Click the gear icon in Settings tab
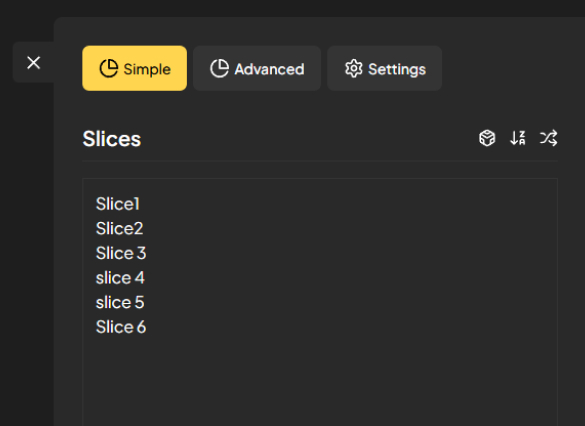Viewport: 585px width, 426px height. pyautogui.click(x=354, y=69)
